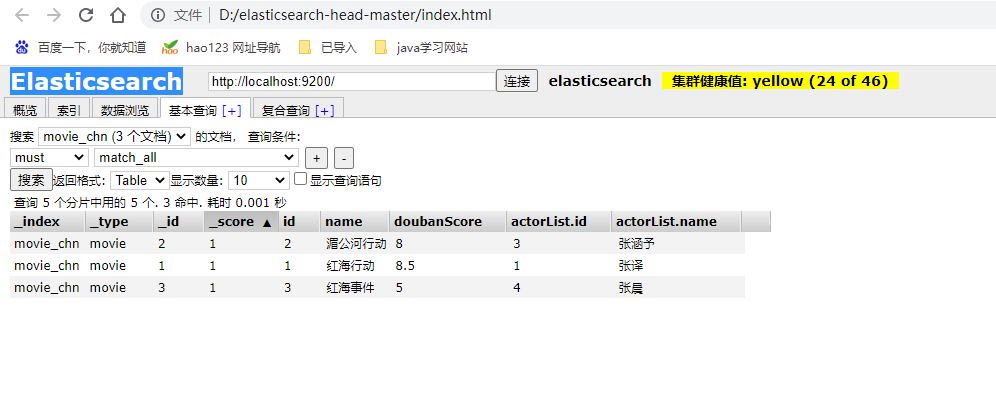Sort by the actorList.name column header

(676, 222)
